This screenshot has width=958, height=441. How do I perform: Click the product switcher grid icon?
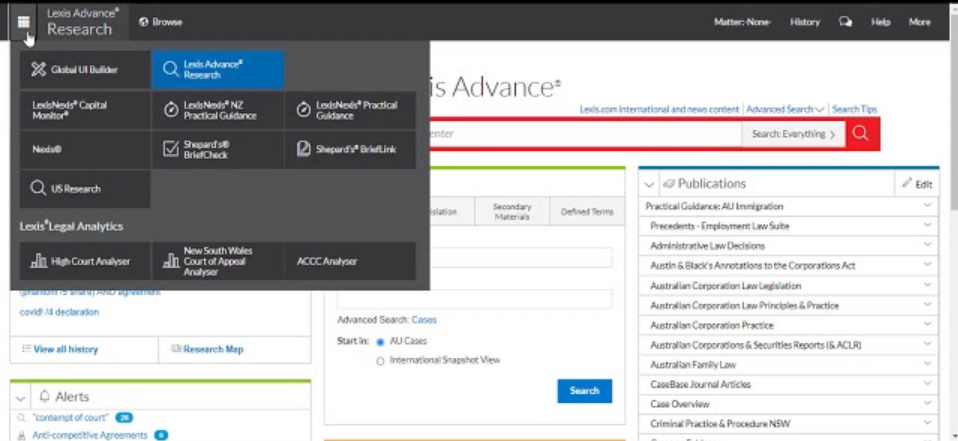(x=23, y=23)
